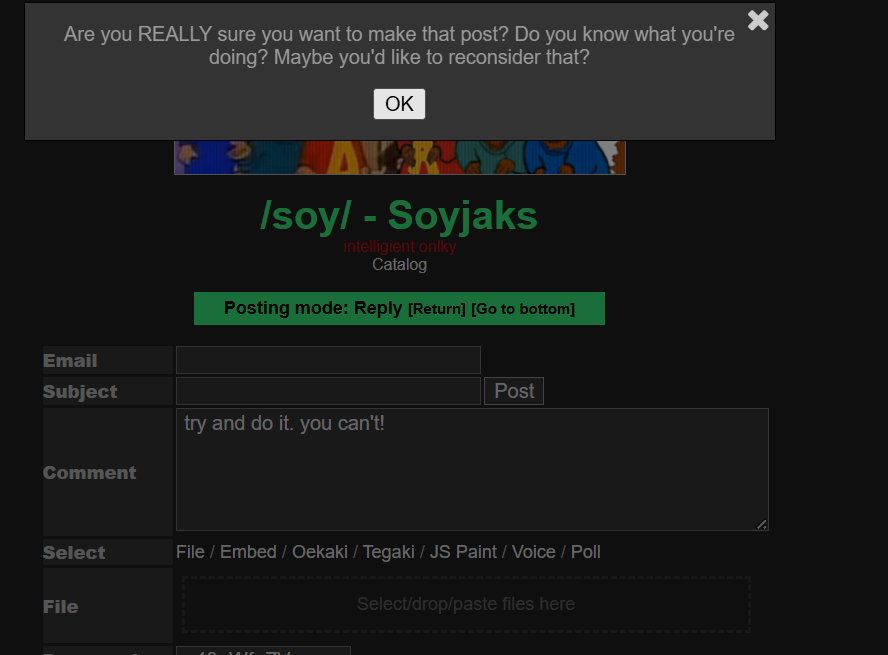Open the JS Paint option
Screen dimensions: 888x655
pyautogui.click(x=463, y=552)
